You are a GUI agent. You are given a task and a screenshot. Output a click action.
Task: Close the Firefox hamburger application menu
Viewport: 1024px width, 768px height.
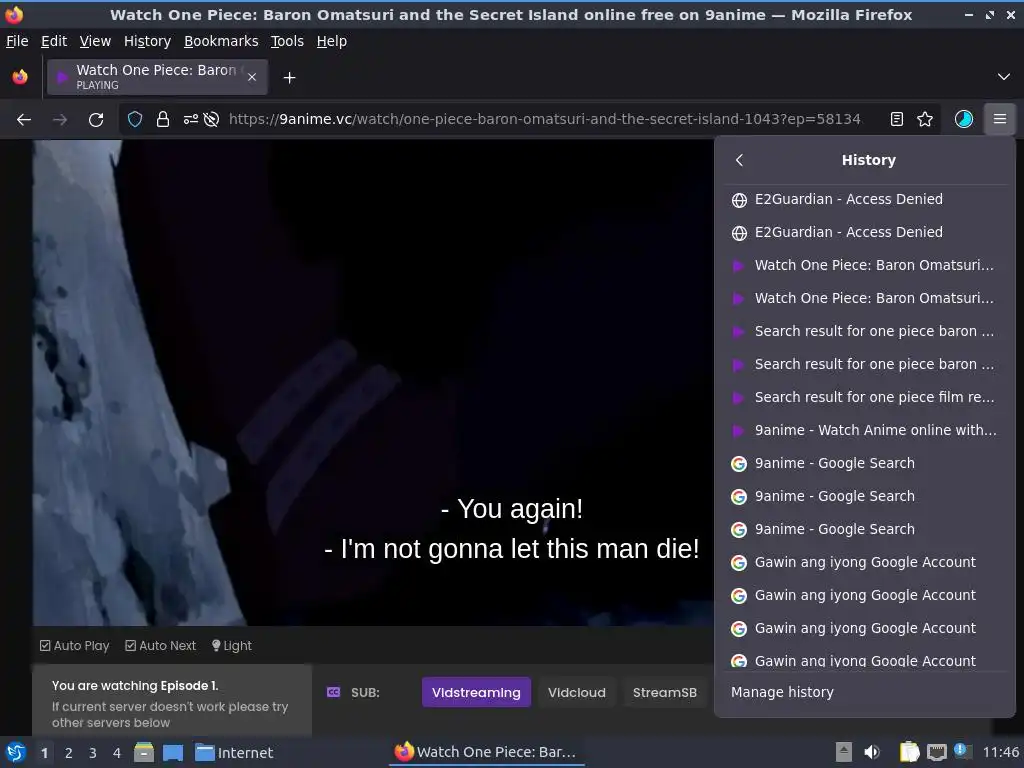coord(1000,119)
